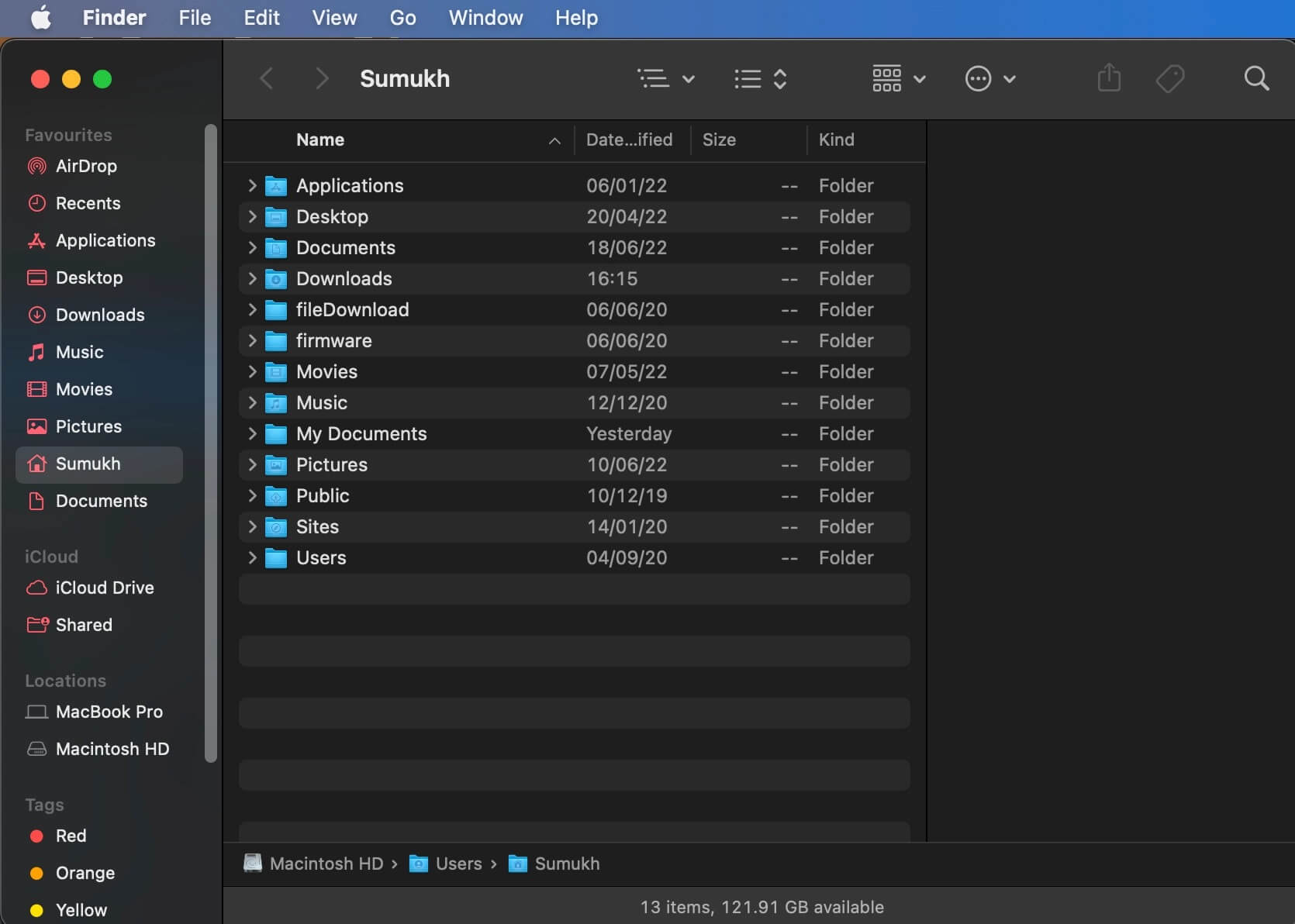Image resolution: width=1295 pixels, height=924 pixels.
Task: Open the Group By grid dropdown
Action: coord(898,78)
